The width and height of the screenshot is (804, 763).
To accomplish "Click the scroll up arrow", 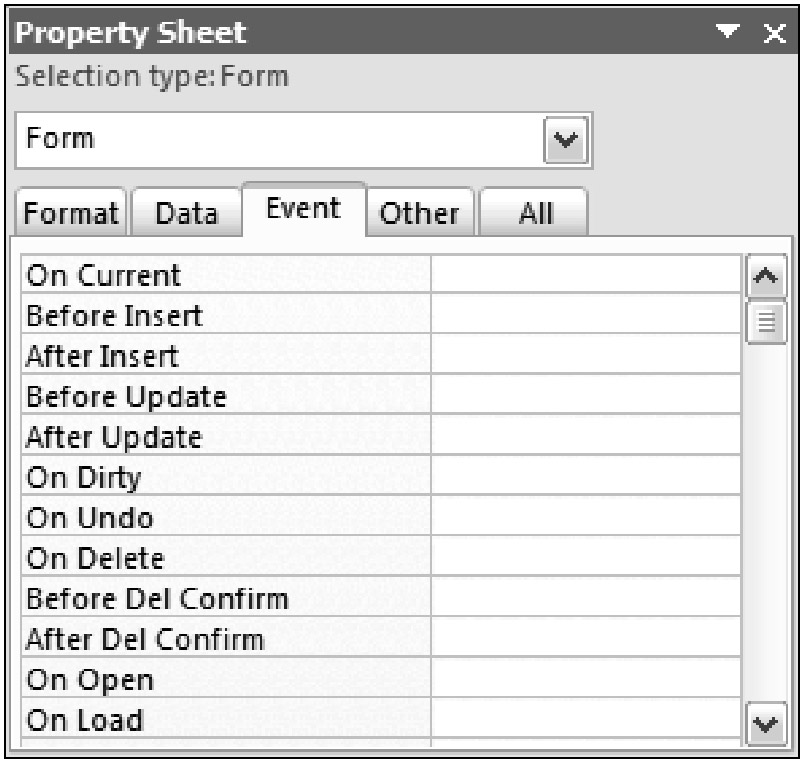I will click(x=766, y=275).
